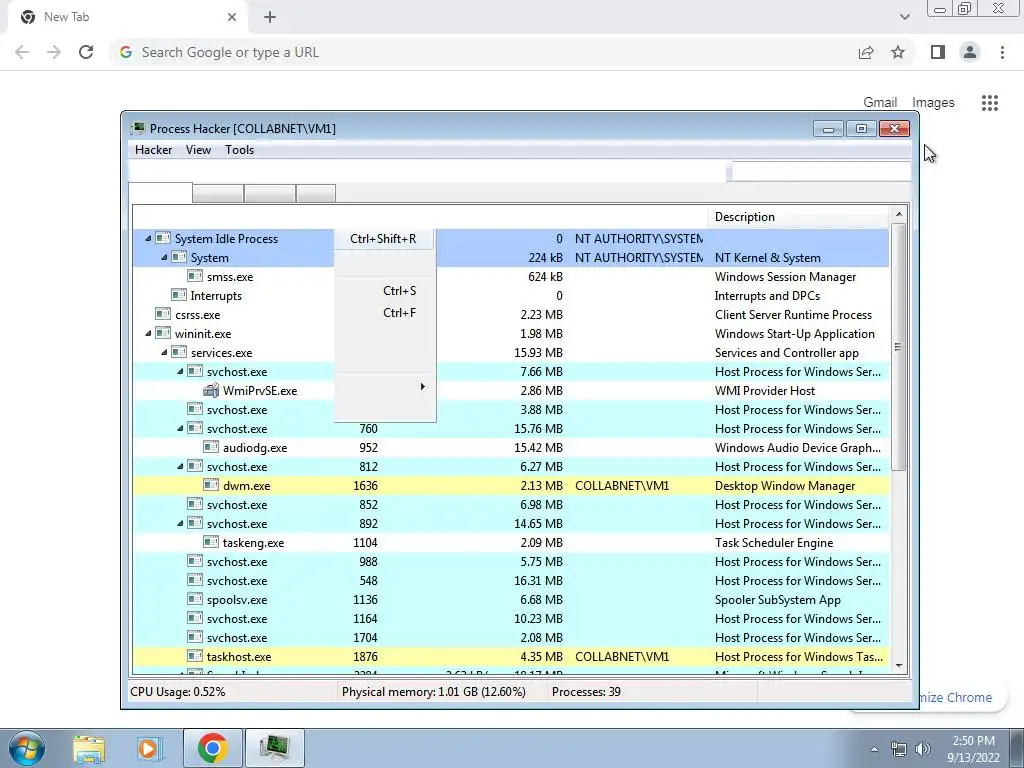The image size is (1024, 768).
Task: Click 'Processes: 39' in status bar
Action: pyautogui.click(x=586, y=692)
